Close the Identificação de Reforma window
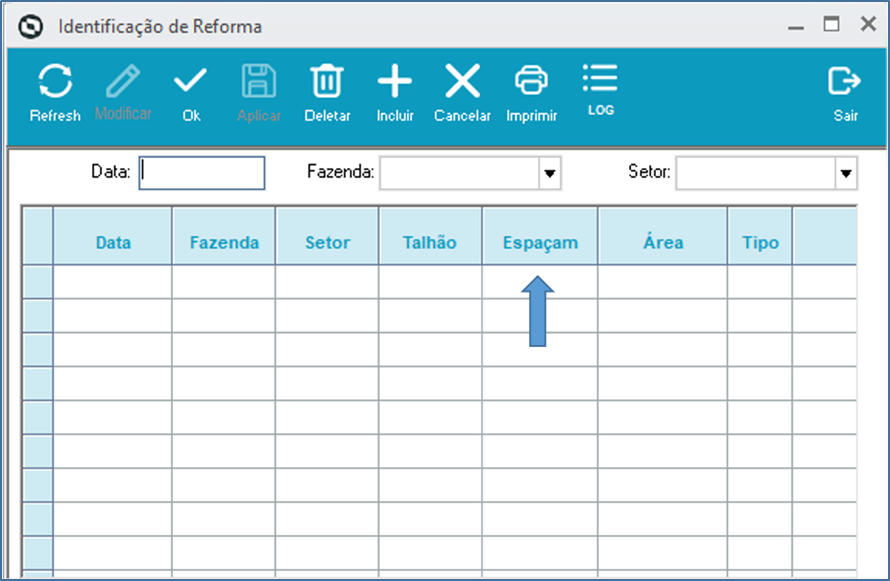Screen dimensions: 890x581 (x=868, y=24)
